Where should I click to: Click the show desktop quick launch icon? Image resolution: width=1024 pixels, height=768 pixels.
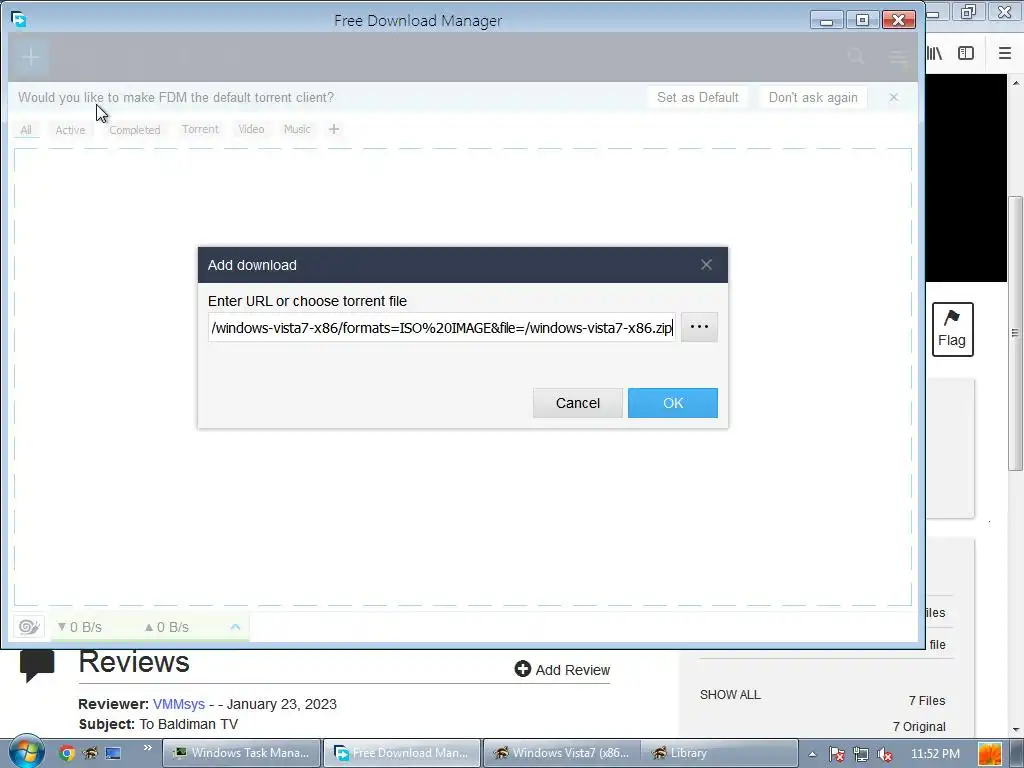[x=113, y=753]
